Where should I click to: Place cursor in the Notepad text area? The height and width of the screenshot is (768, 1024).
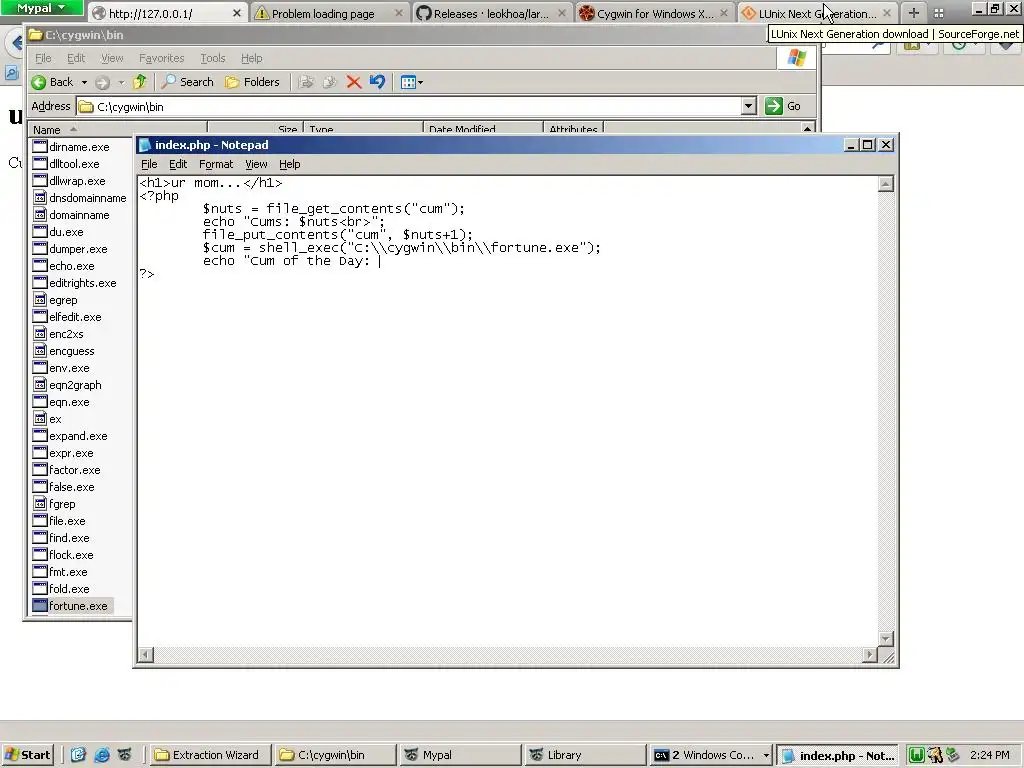pyautogui.click(x=507, y=411)
